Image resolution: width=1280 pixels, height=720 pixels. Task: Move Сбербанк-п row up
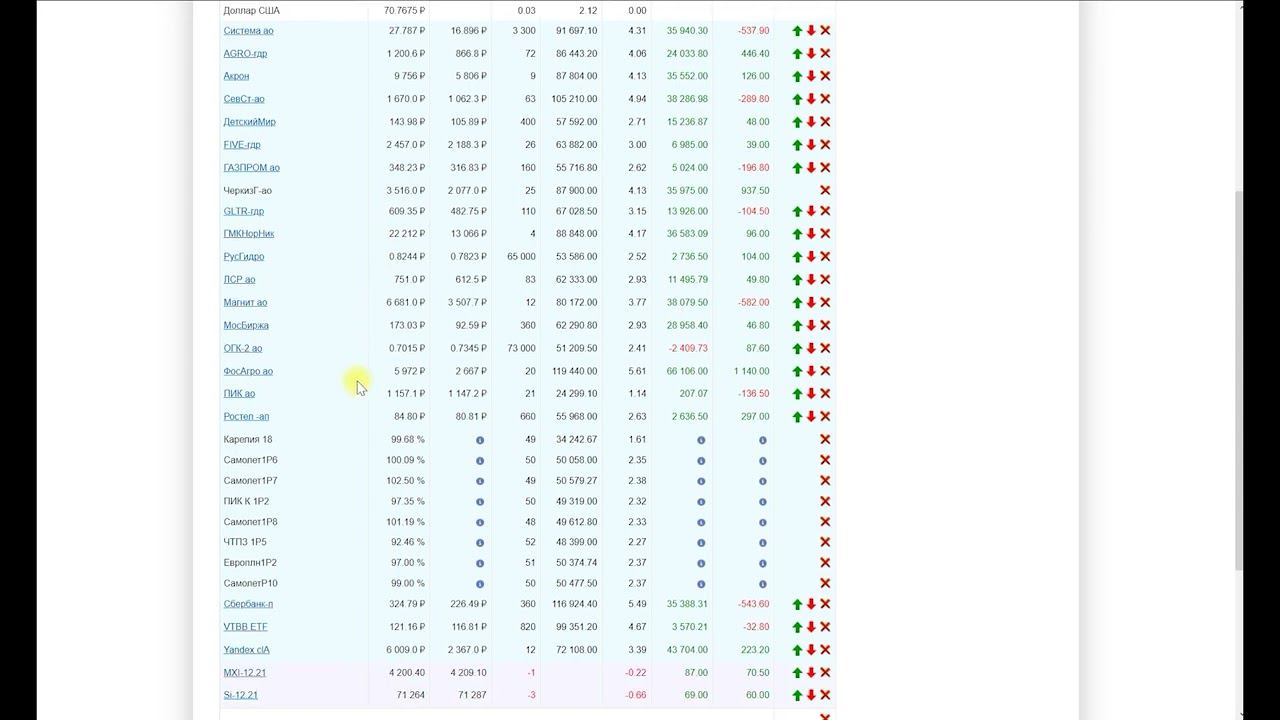tap(797, 604)
